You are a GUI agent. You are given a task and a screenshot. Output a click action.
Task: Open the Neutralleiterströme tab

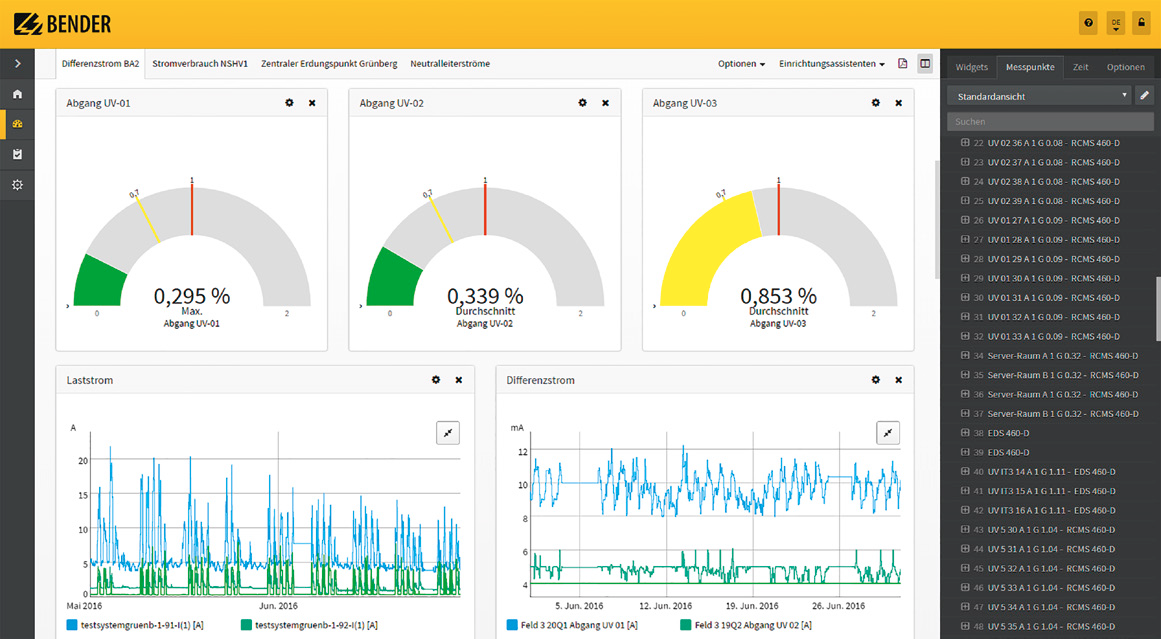click(x=450, y=64)
